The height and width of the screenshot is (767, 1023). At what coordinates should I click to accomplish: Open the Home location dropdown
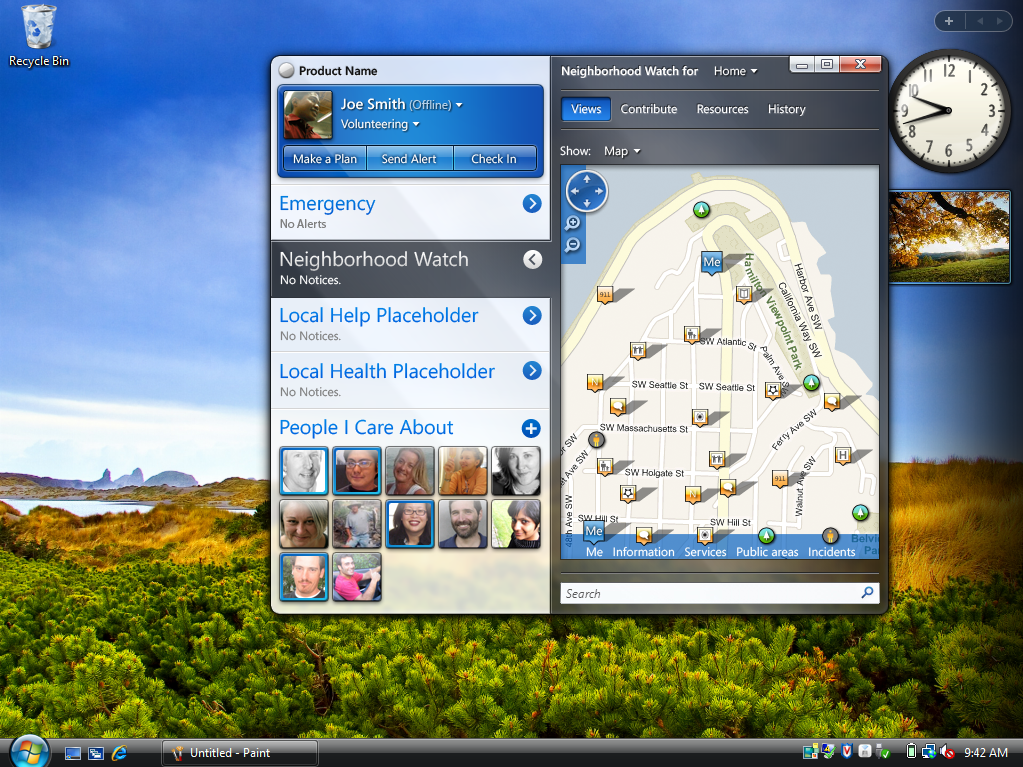click(x=735, y=71)
